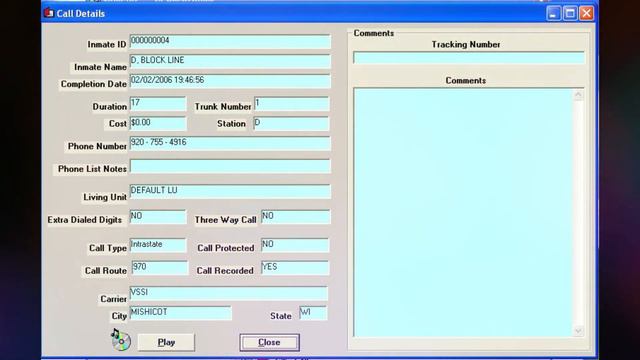
Task: Click the Call Type field showing Intrastate
Action: [x=158, y=245]
